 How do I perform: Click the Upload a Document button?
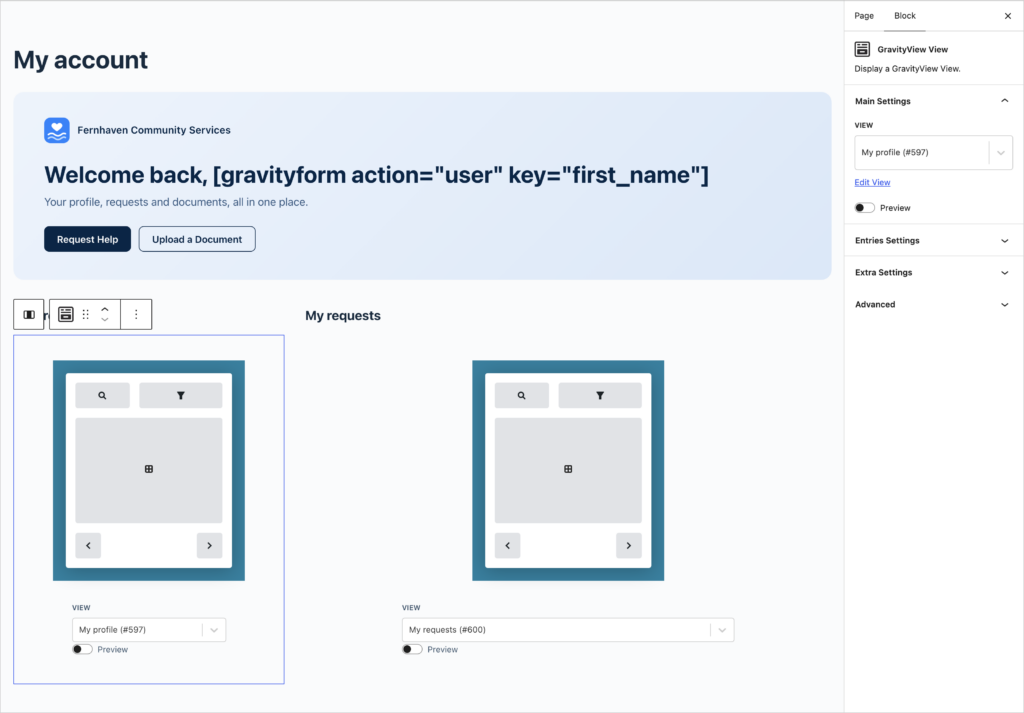197,240
